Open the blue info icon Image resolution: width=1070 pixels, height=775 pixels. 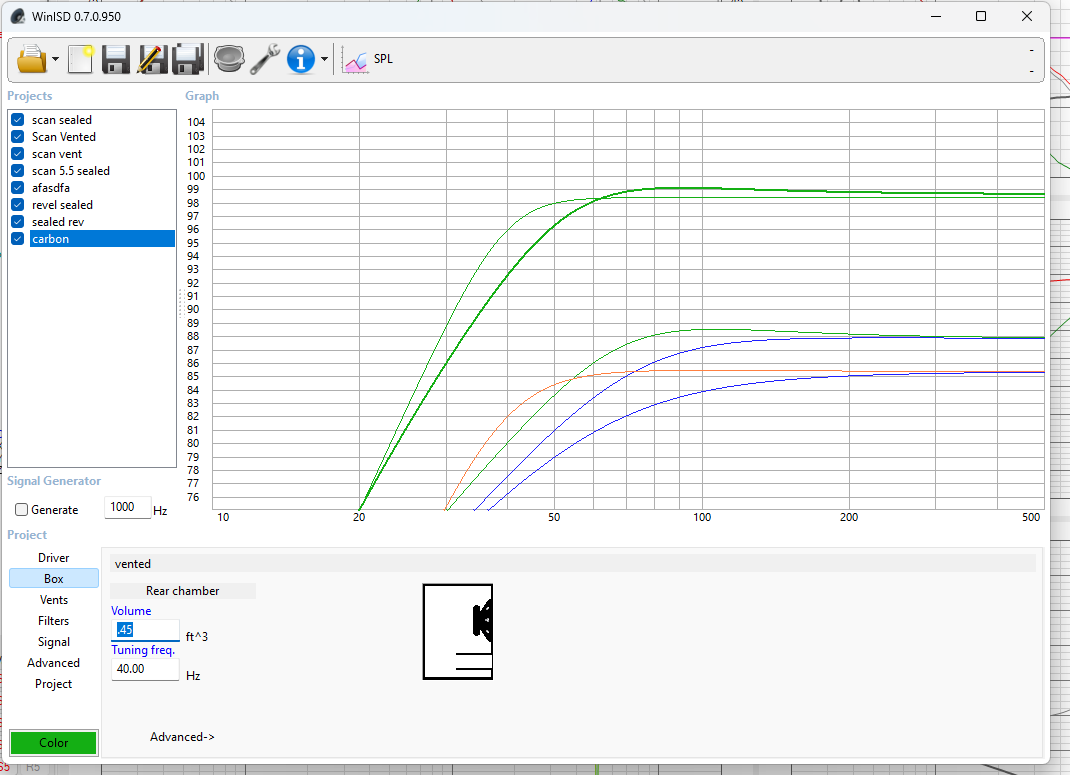click(301, 59)
